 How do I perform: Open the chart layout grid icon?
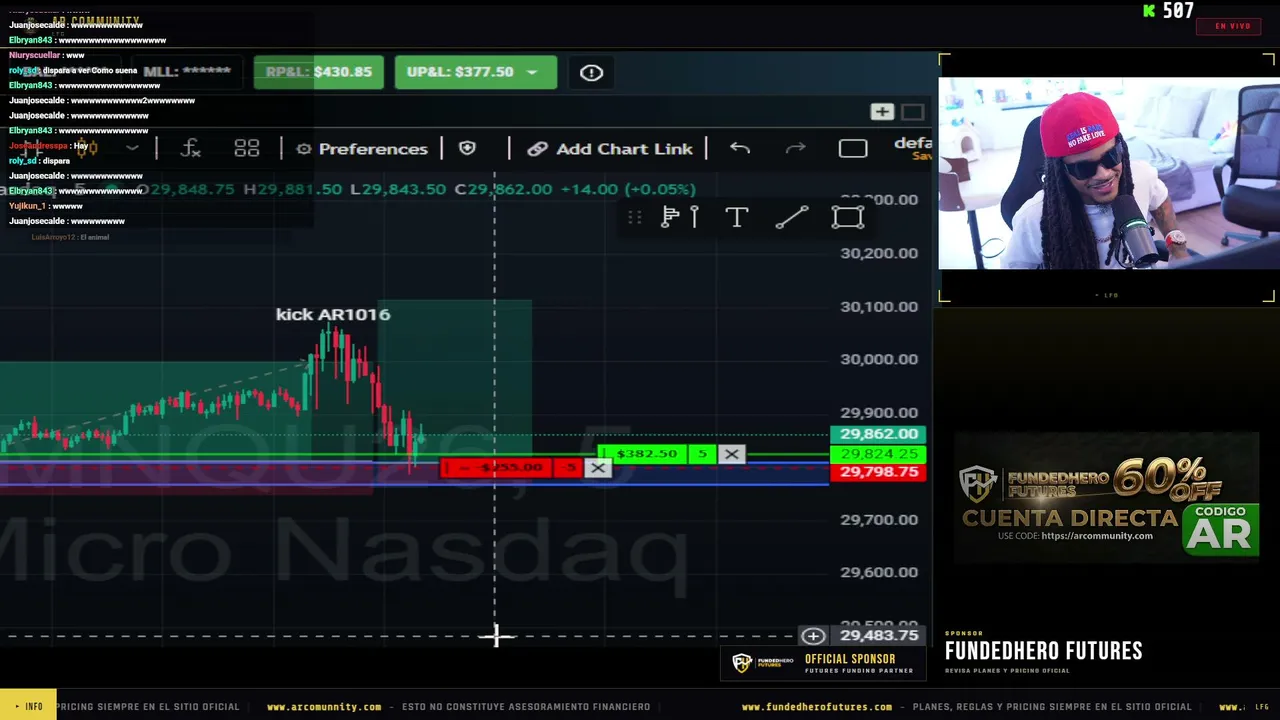click(x=246, y=149)
